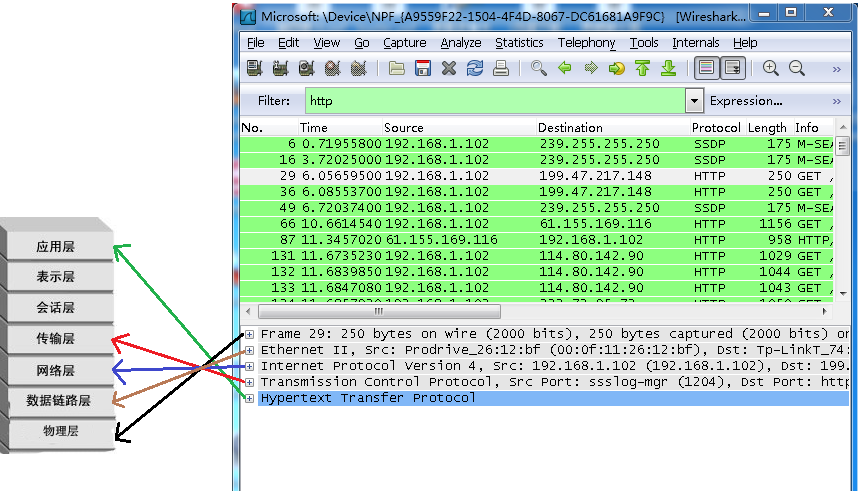Close the capture file X icon
The width and height of the screenshot is (858, 493).
(449, 68)
